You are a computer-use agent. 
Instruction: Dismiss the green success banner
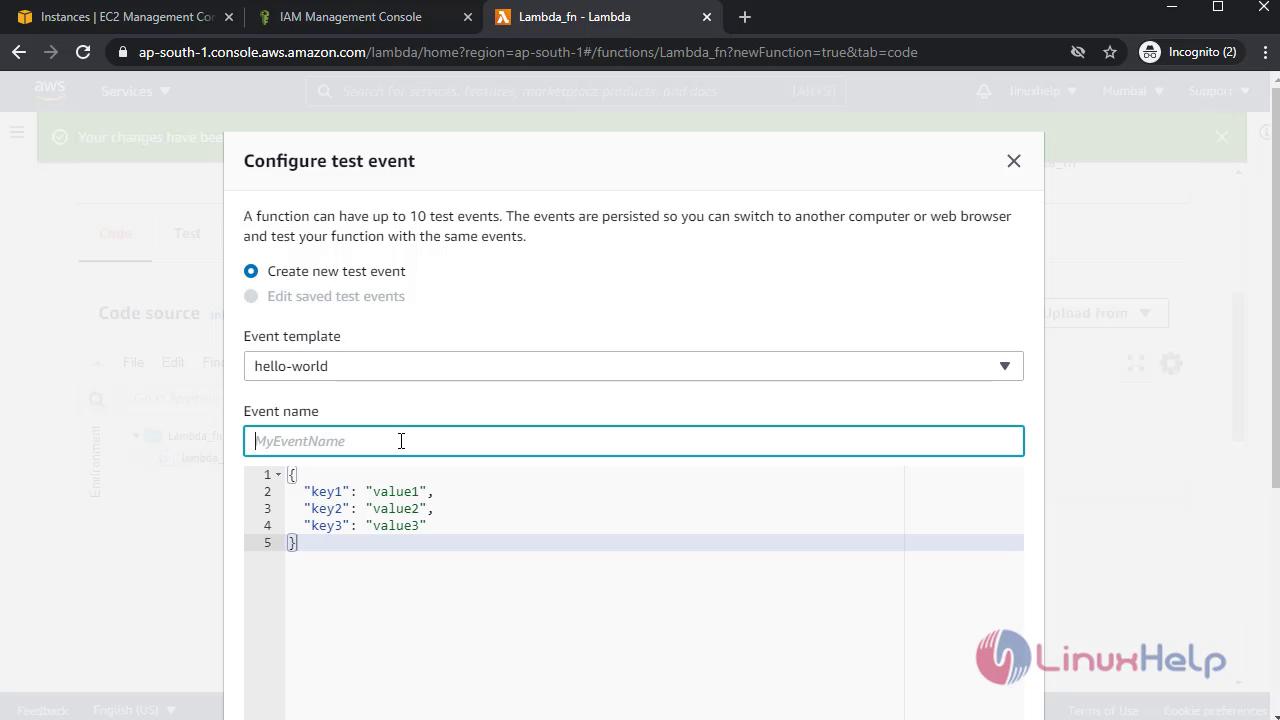click(x=1221, y=137)
